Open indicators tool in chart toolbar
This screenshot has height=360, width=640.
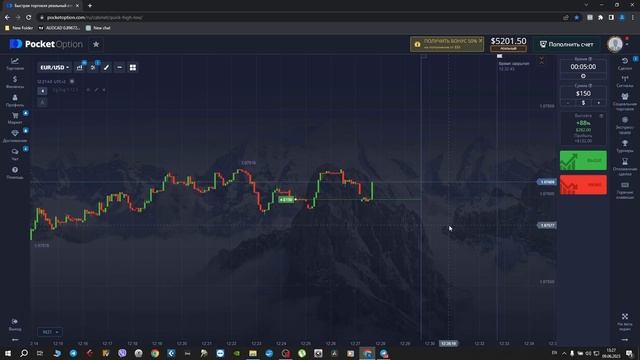click(93, 67)
